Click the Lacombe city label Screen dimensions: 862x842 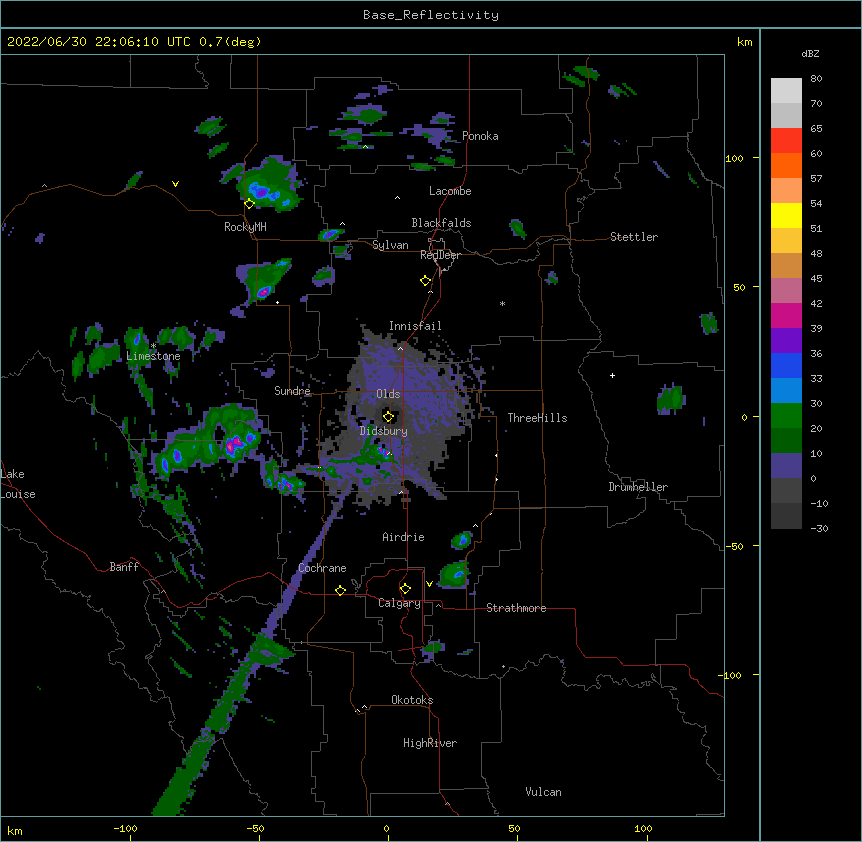click(450, 191)
